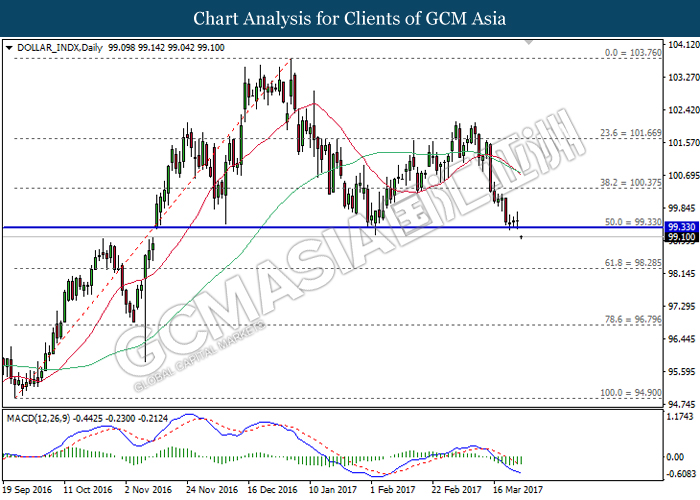Select the Fibonacci label 61.8 = 98.285
700x500 pixels.
633,262
